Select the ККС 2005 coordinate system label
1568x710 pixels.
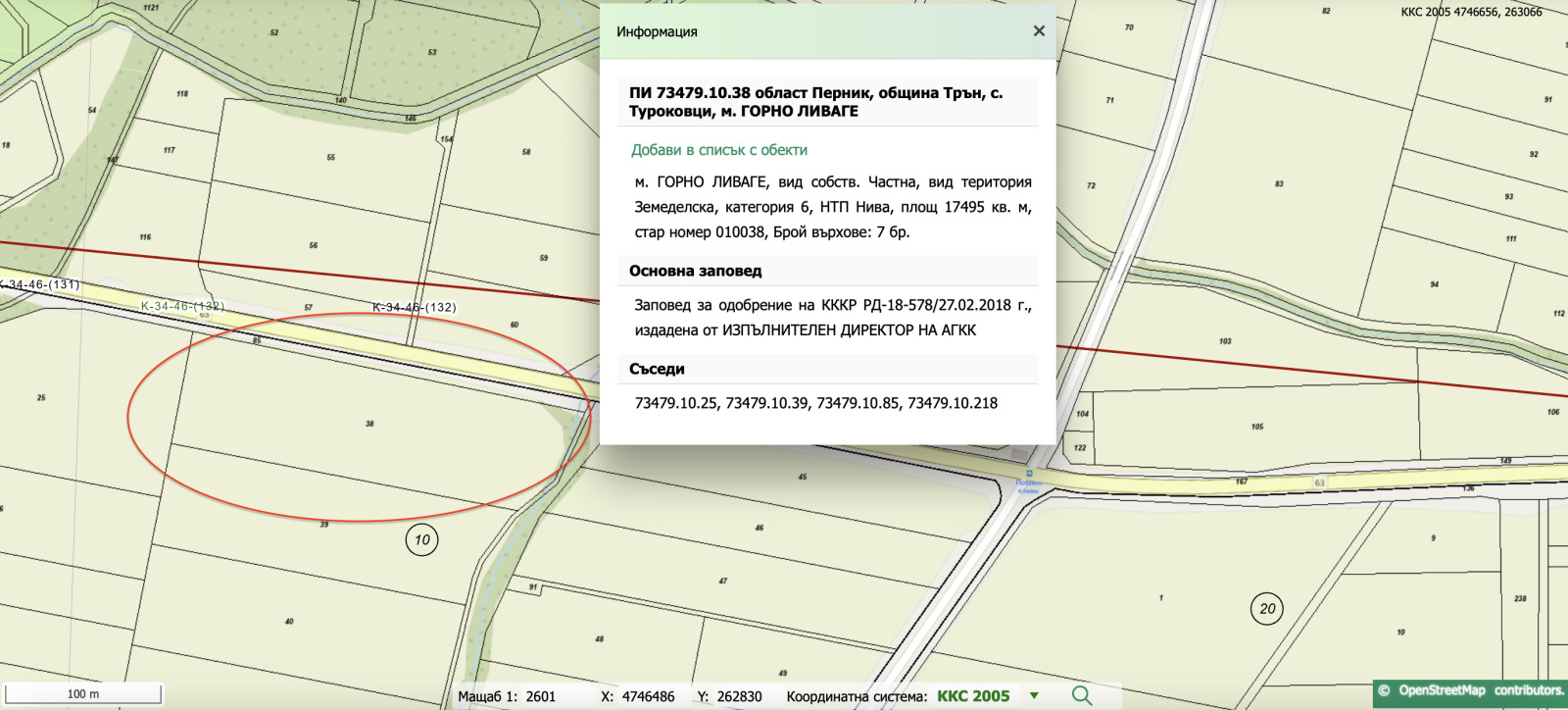pos(972,696)
